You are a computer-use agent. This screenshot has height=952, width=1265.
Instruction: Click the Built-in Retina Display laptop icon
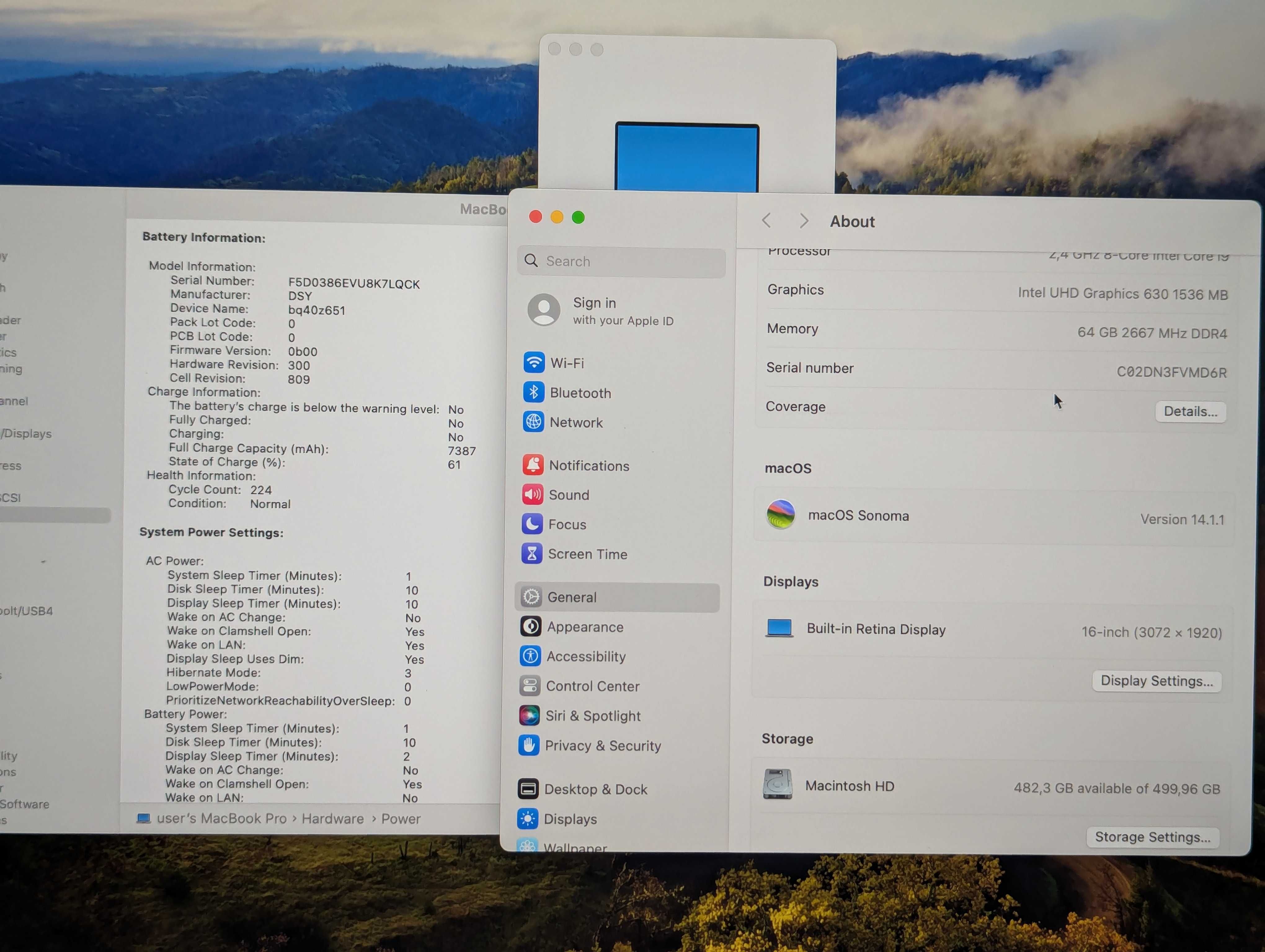(x=779, y=628)
